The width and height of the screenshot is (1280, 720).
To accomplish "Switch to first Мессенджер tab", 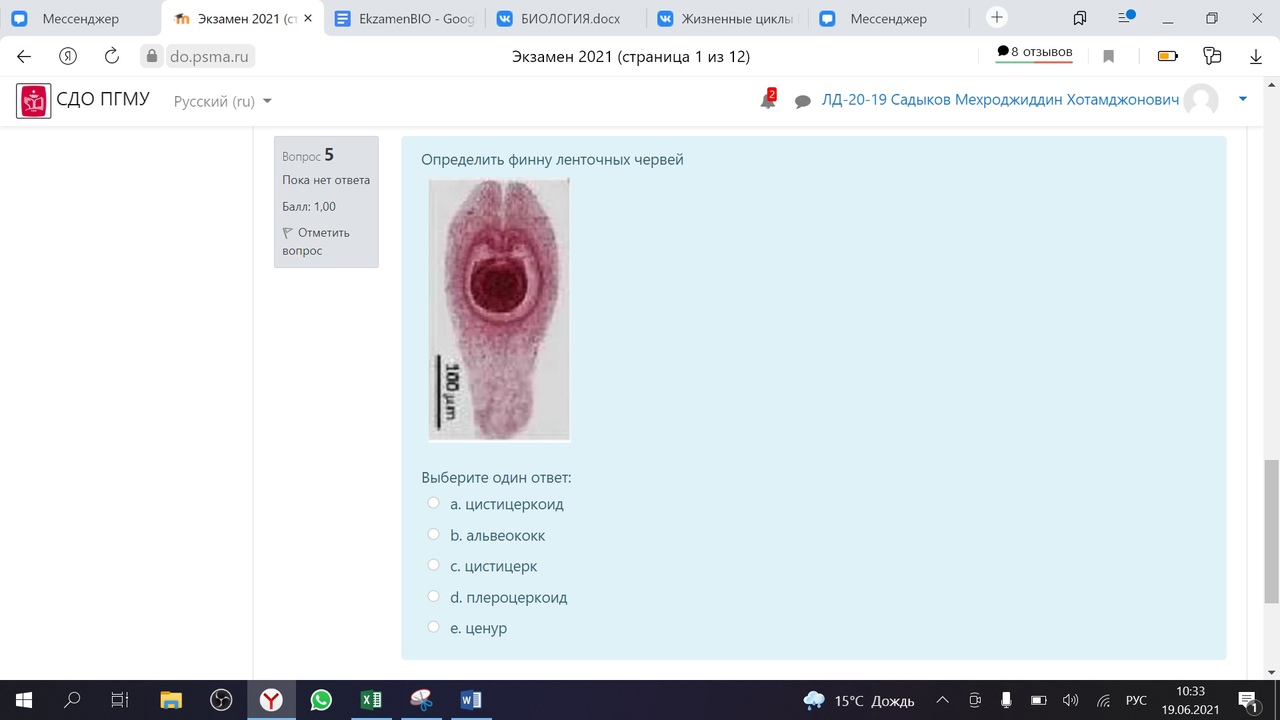I will (80, 19).
